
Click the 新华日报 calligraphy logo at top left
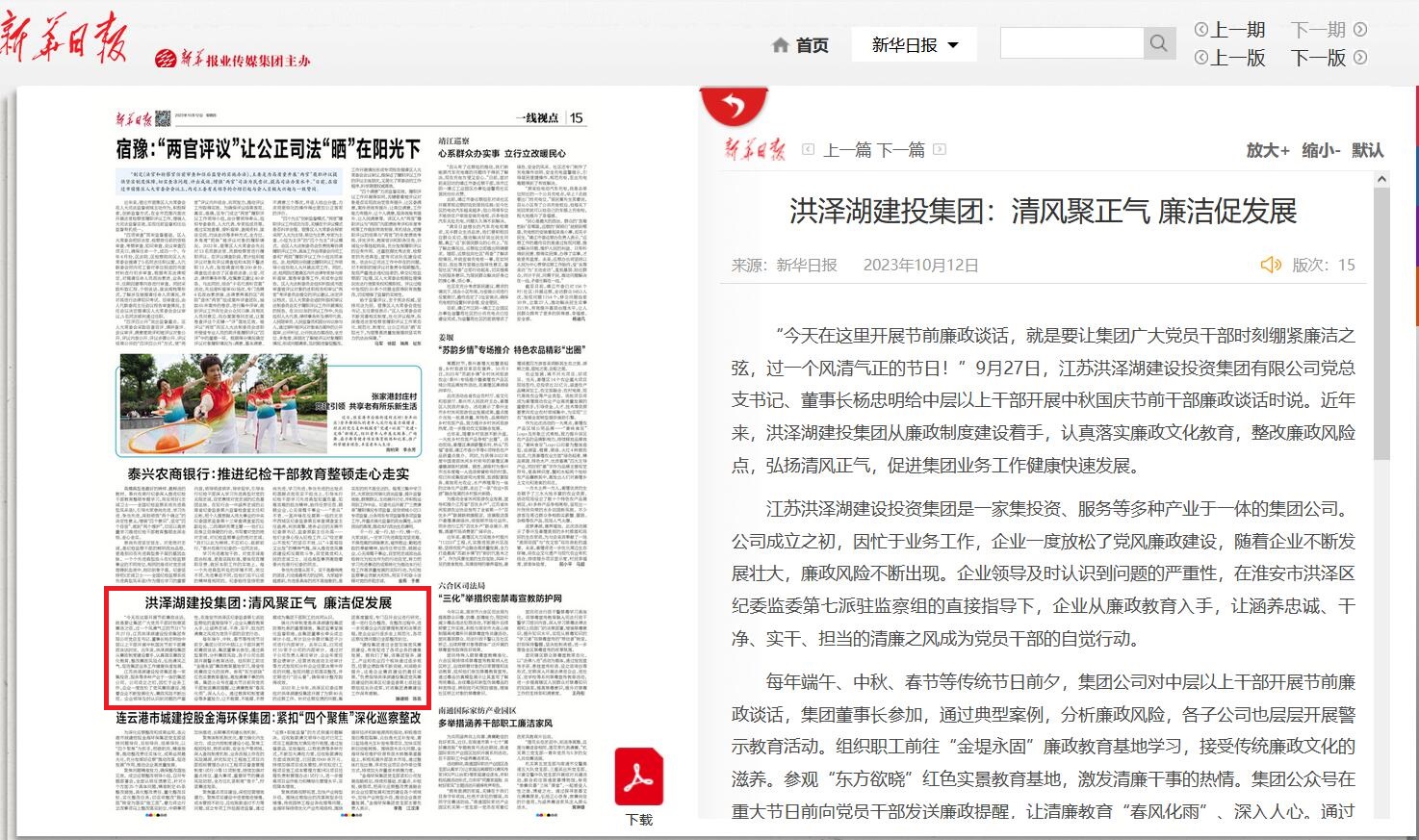pos(63,36)
